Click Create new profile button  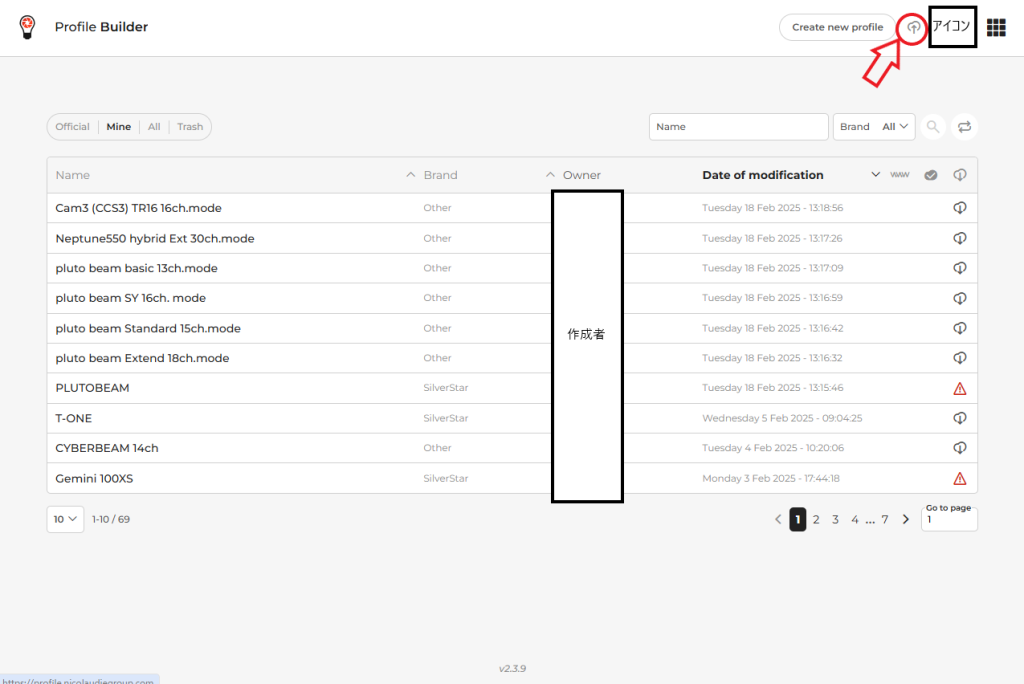point(837,27)
